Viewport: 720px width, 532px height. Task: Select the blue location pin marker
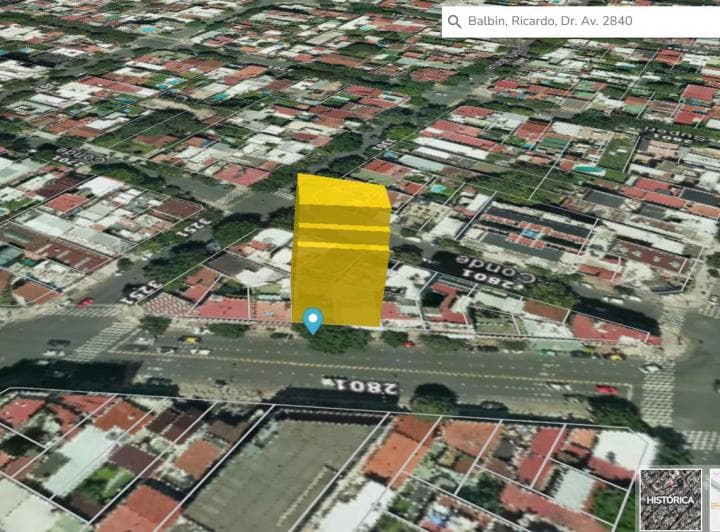(313, 321)
